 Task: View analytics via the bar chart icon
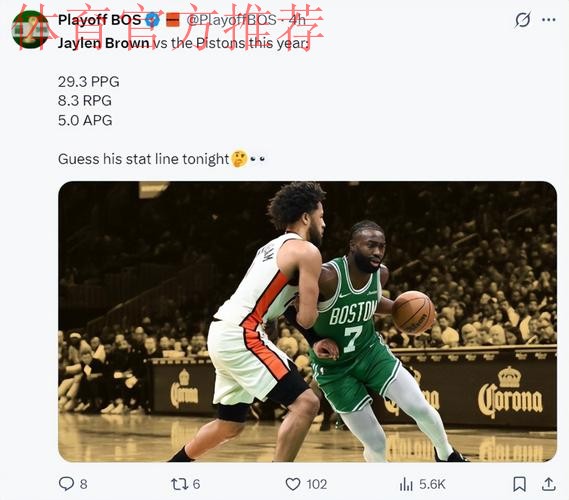click(406, 484)
